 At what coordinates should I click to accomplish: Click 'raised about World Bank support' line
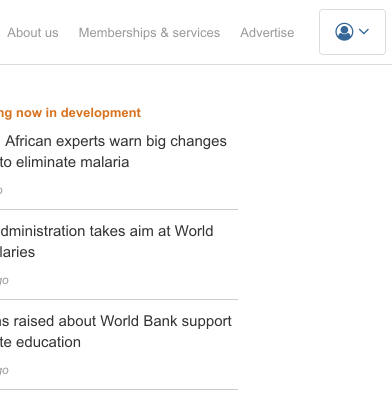(x=116, y=321)
